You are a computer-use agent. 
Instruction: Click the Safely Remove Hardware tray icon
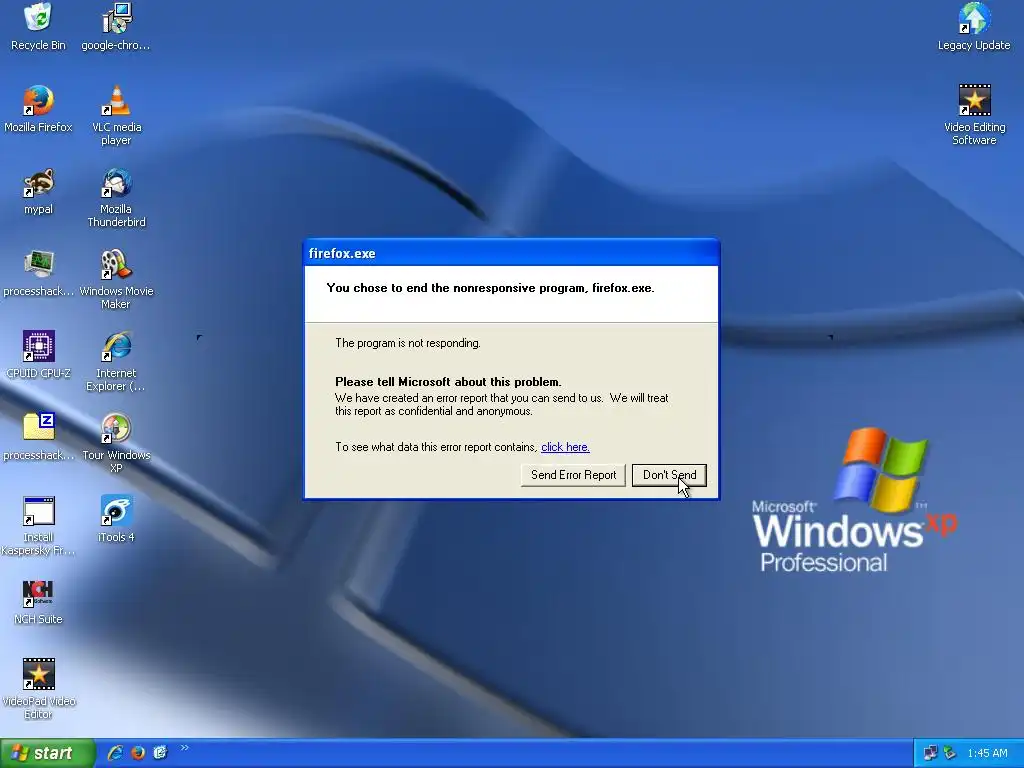[950, 753]
